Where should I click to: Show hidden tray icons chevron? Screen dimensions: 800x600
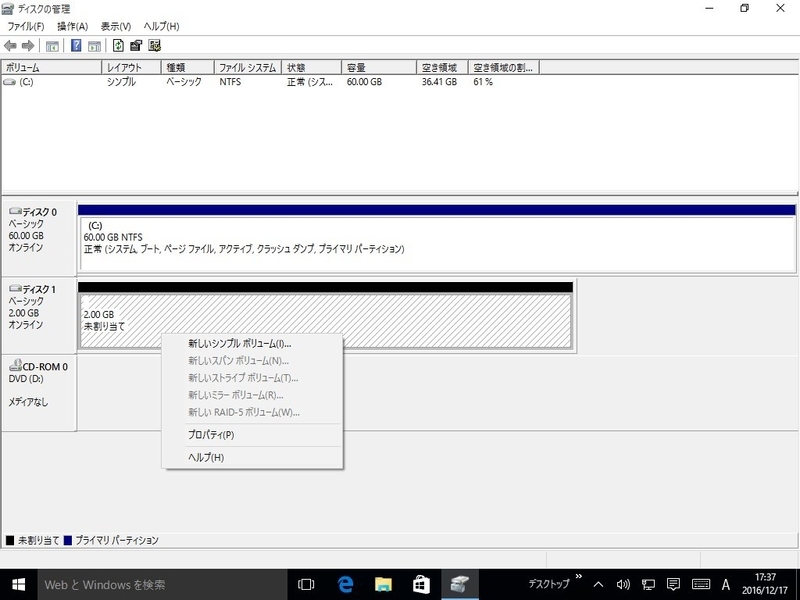coord(598,585)
